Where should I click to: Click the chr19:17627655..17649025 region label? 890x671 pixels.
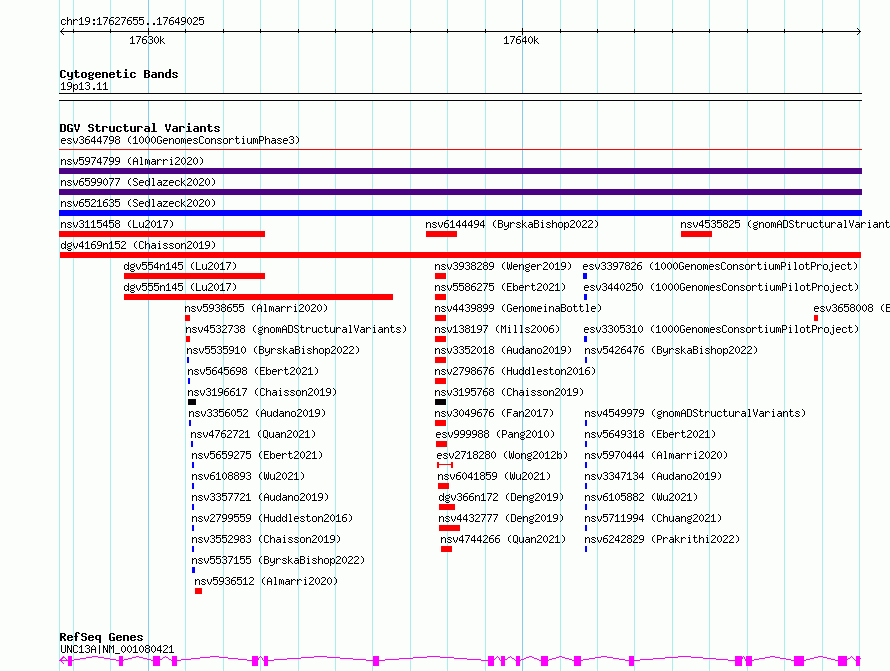pyautogui.click(x=132, y=21)
